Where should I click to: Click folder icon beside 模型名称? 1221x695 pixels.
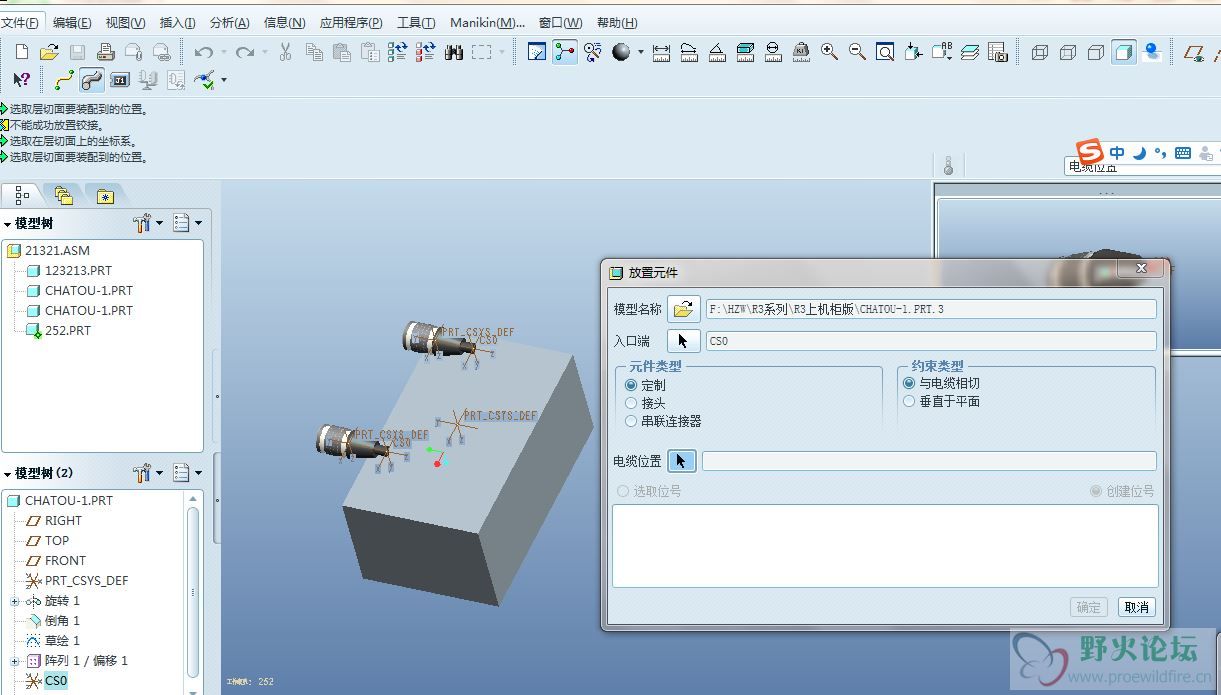(683, 309)
